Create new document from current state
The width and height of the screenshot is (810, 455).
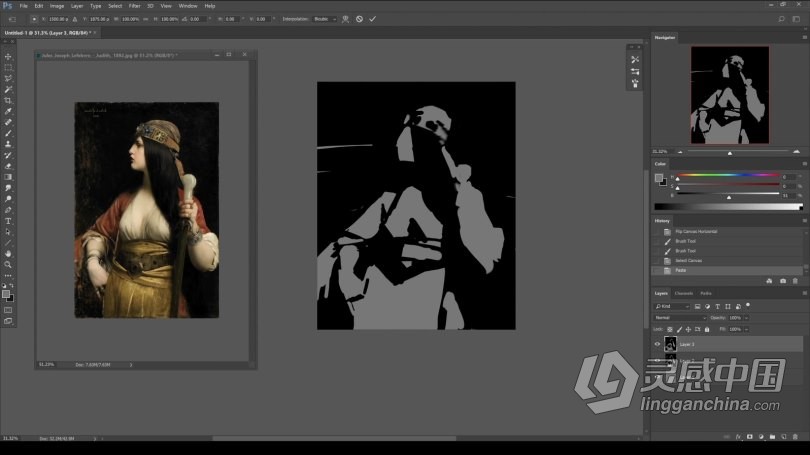769,281
